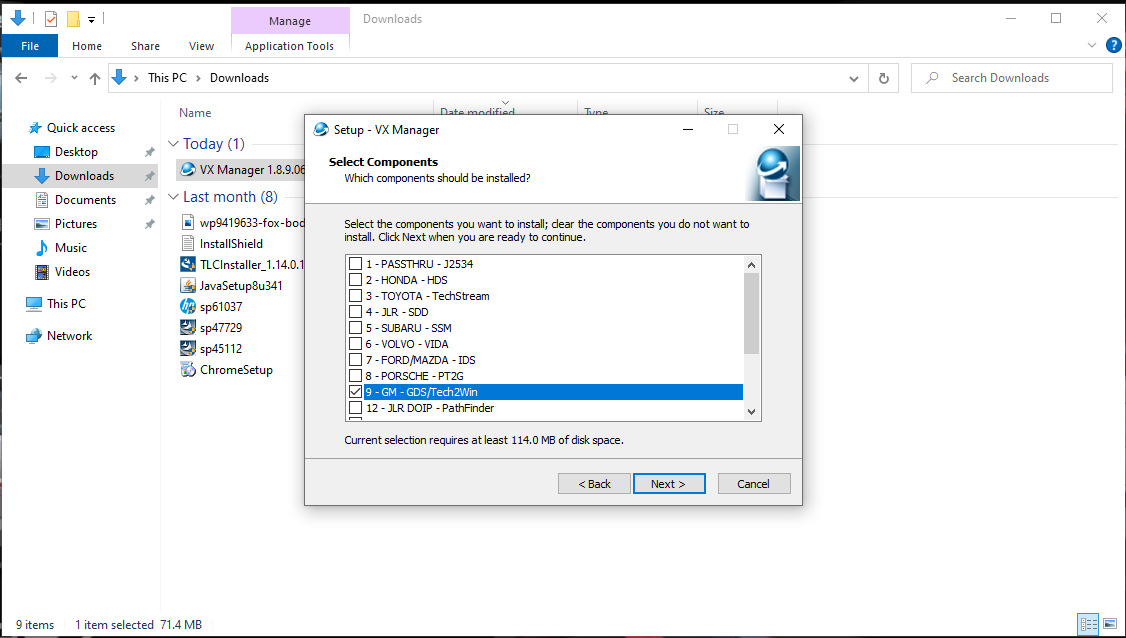
Task: Uncheck the GM - GDS/Tech2Win component
Action: click(355, 392)
